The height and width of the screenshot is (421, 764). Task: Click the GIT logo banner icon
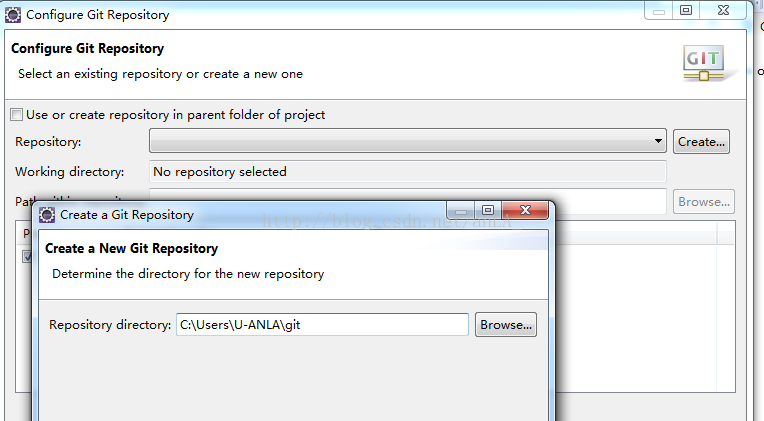click(704, 62)
